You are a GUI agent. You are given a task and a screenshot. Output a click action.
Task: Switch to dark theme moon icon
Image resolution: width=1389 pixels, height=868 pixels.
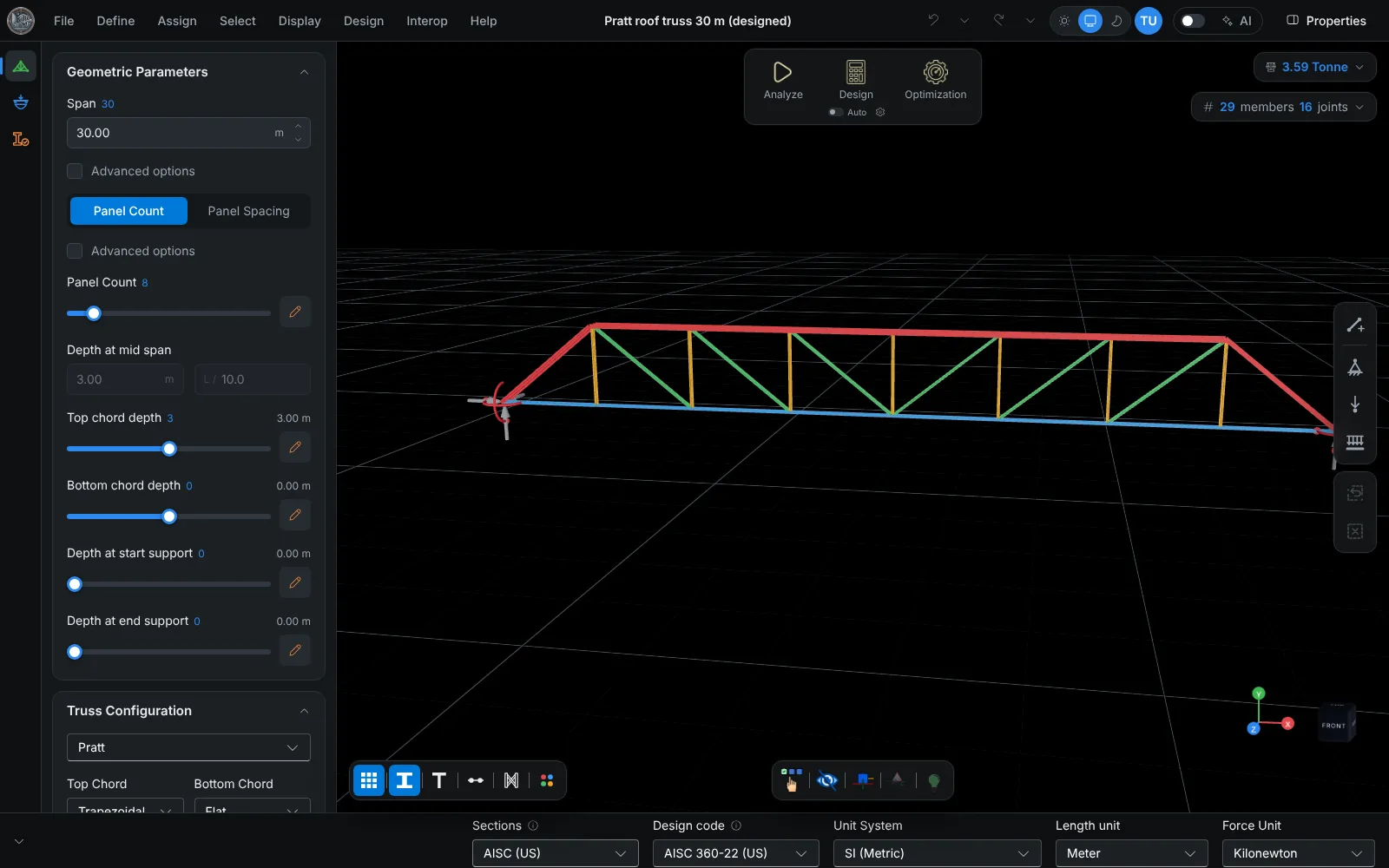[1116, 21]
